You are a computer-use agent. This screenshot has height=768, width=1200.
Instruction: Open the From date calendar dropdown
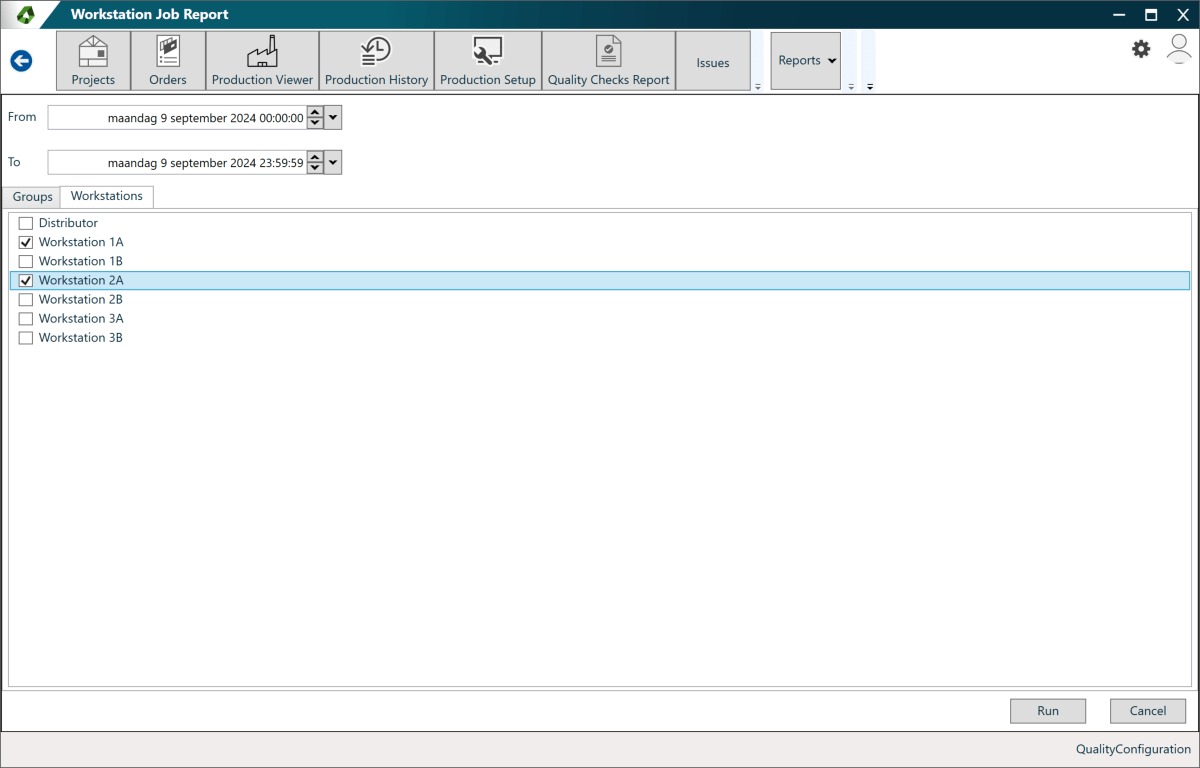tap(334, 117)
